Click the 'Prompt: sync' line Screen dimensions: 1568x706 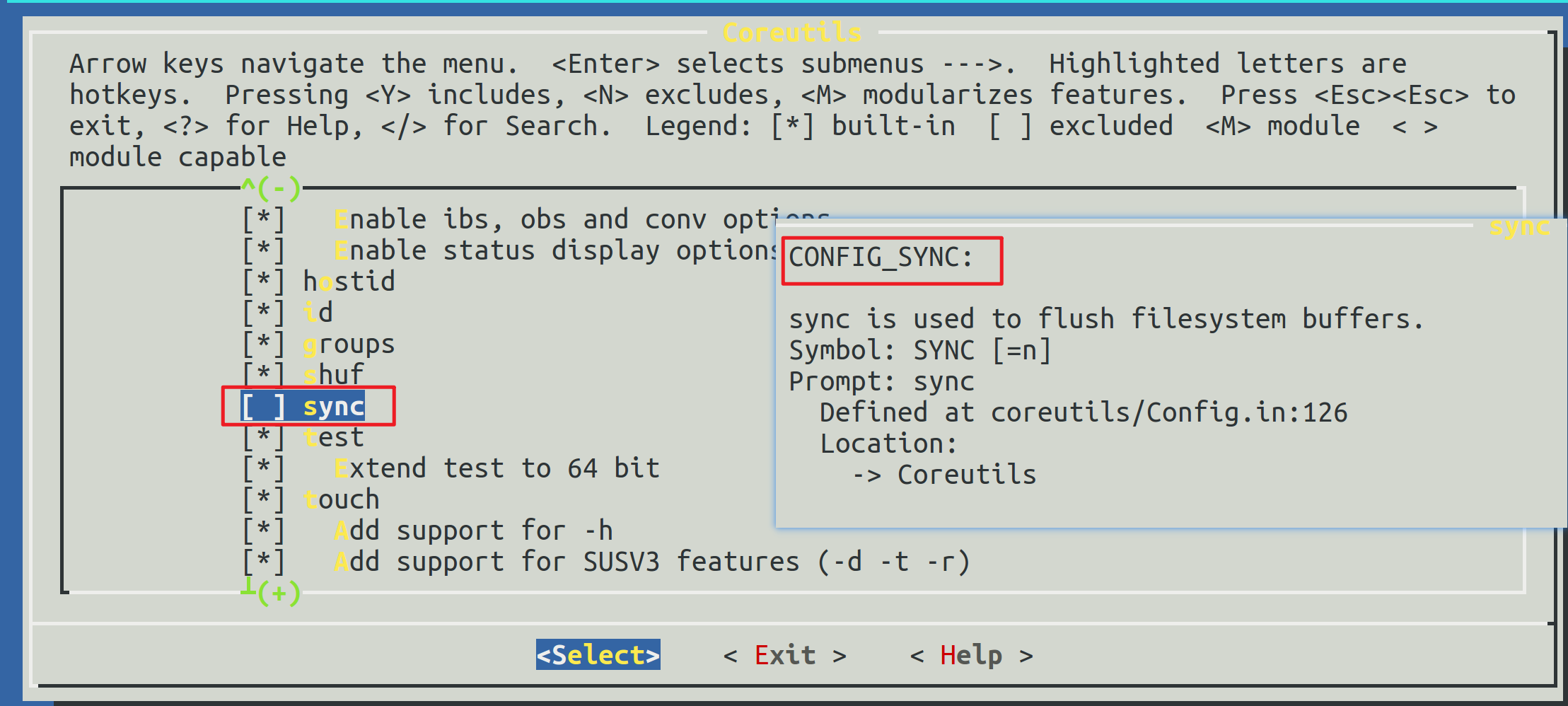(881, 382)
